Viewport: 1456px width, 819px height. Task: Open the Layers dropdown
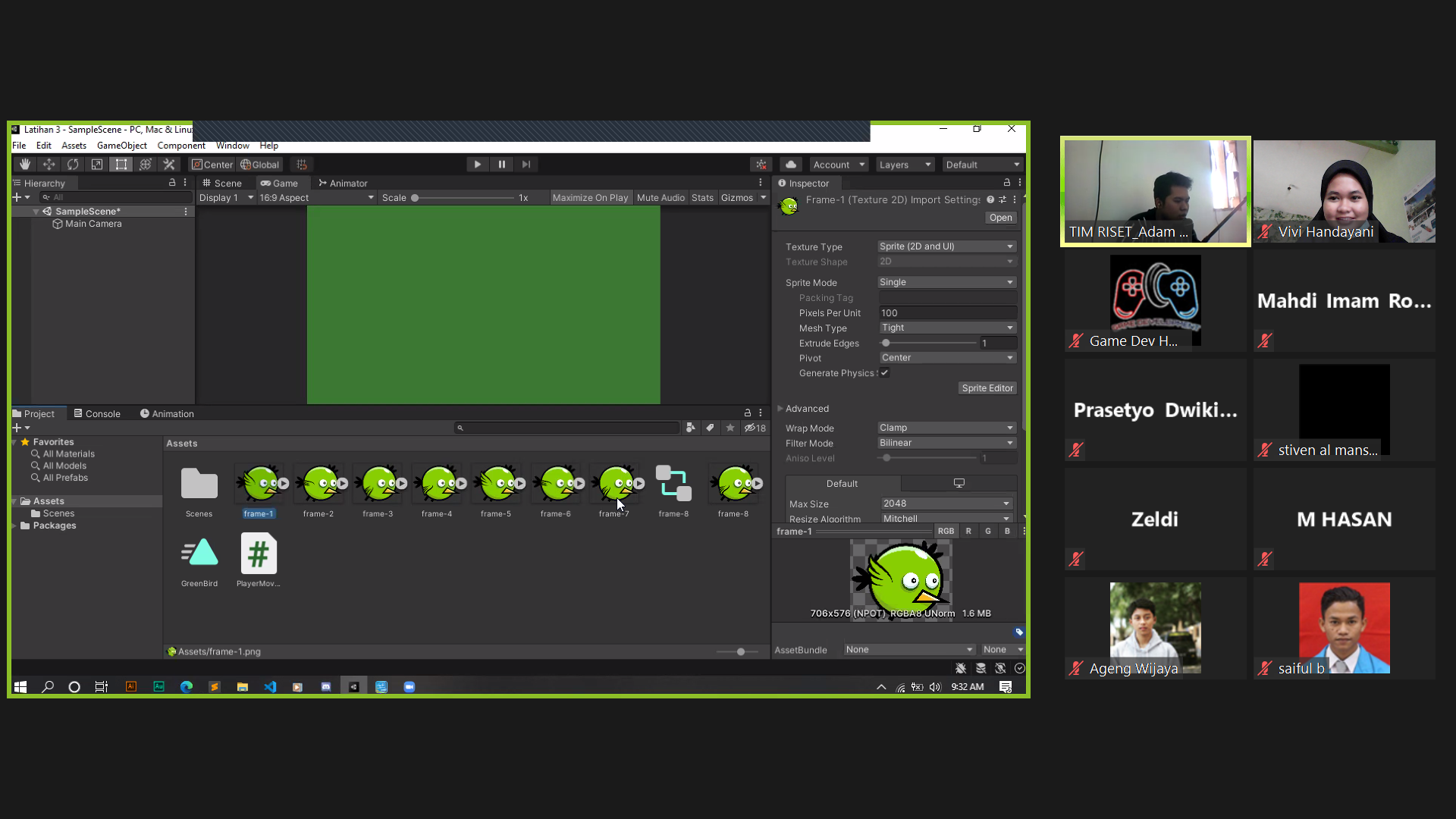[905, 165]
